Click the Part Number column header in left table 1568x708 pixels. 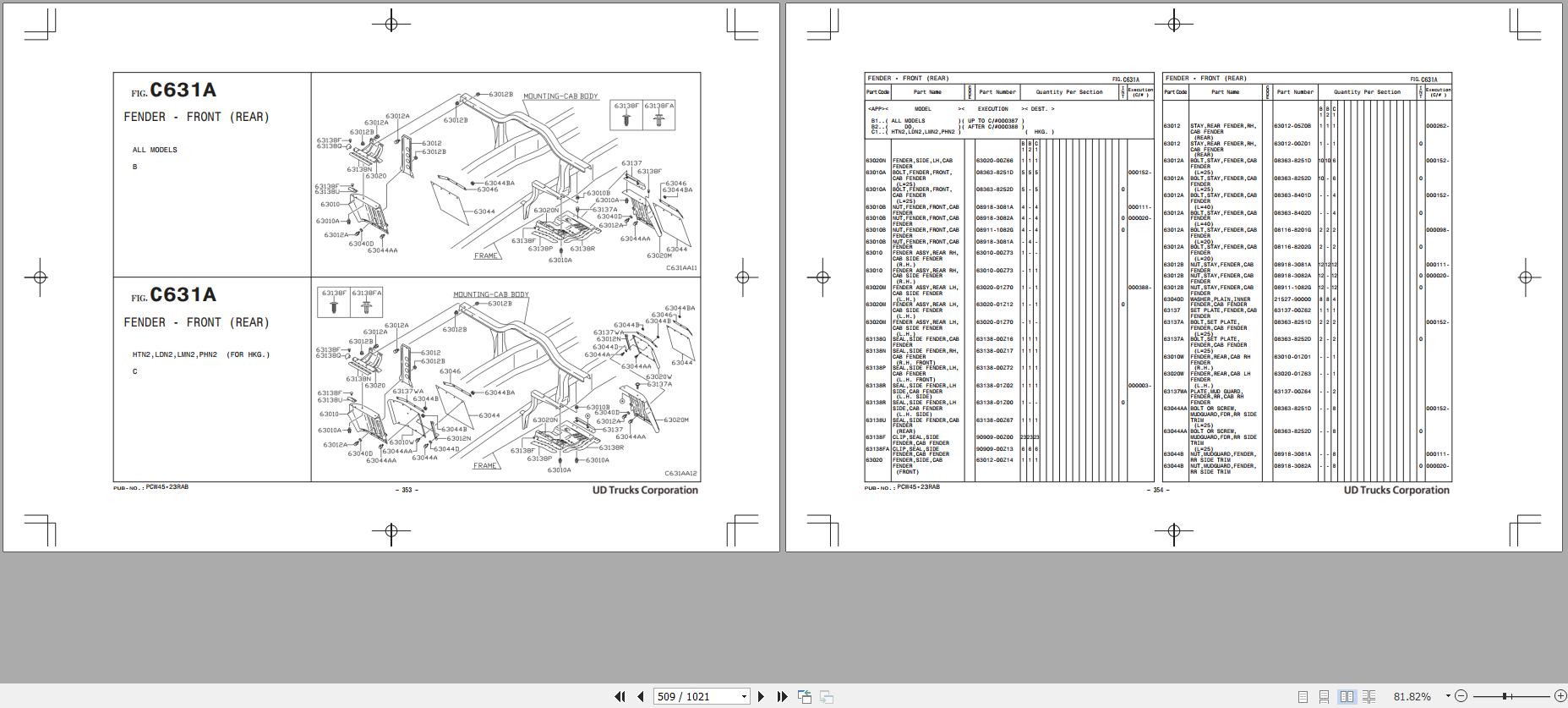pos(997,92)
